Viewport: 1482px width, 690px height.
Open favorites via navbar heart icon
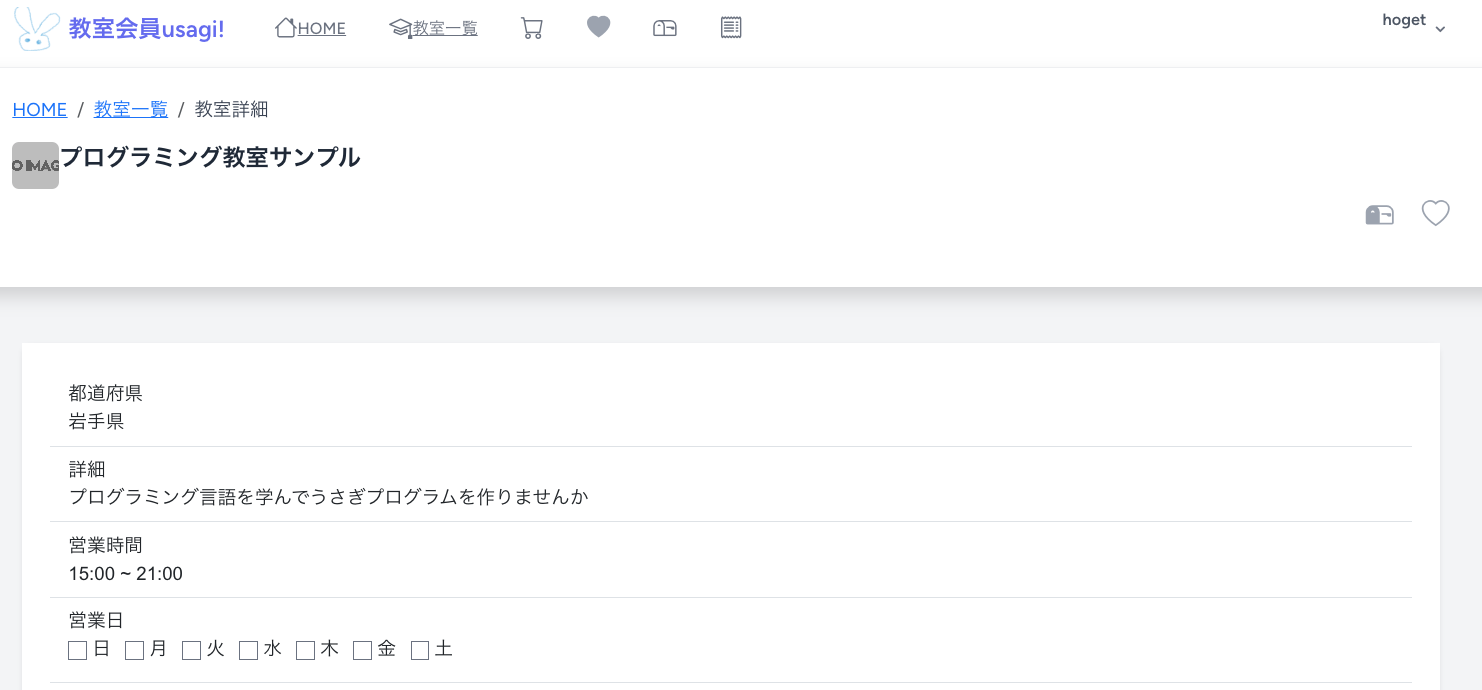[598, 28]
